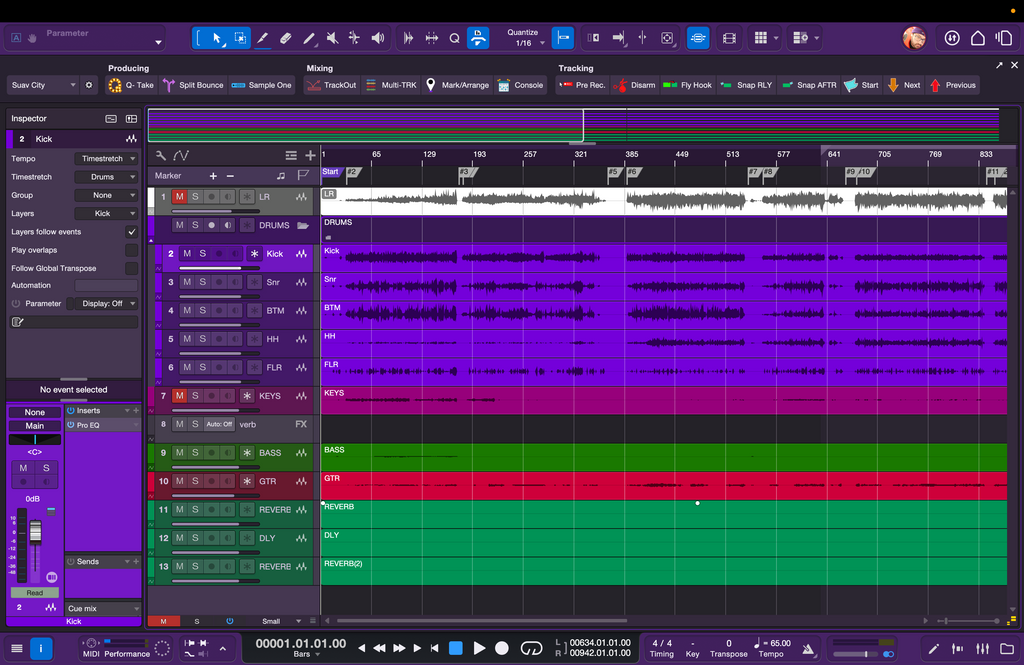The height and width of the screenshot is (665, 1024).
Task: Switch to the Tracking macro section
Action: pyautogui.click(x=578, y=68)
